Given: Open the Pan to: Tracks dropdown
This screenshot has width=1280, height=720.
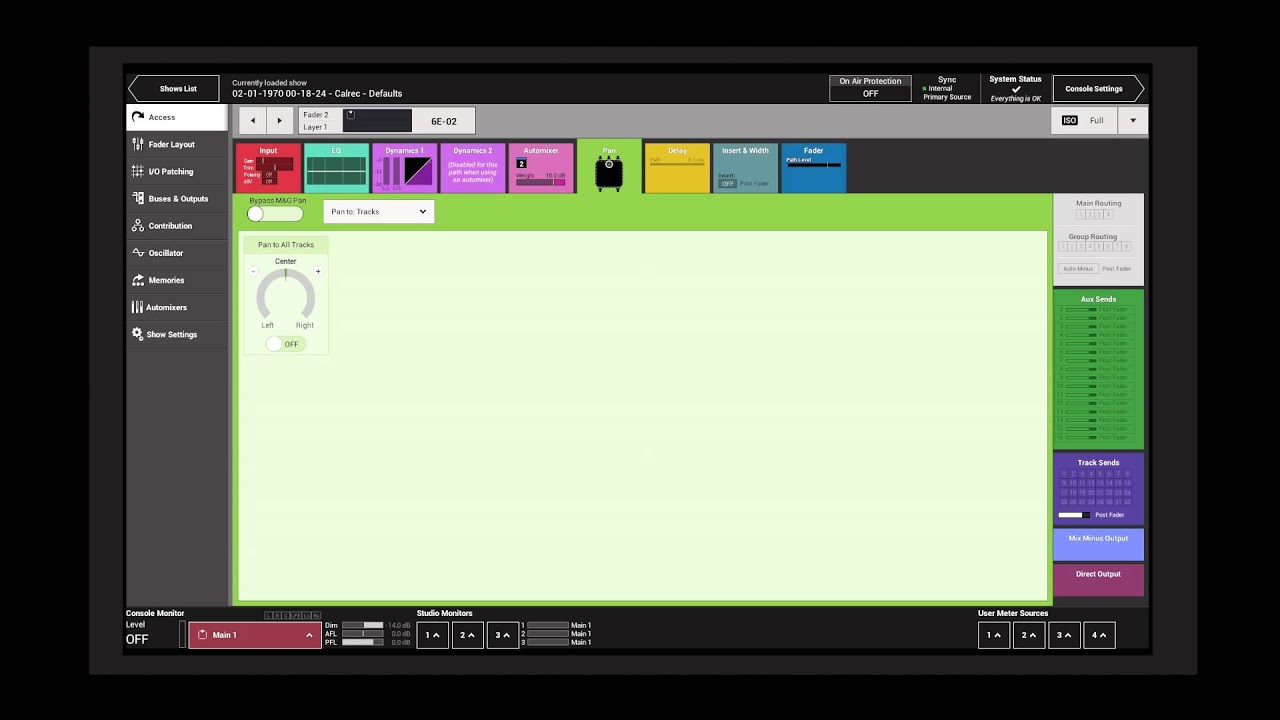Looking at the screenshot, I should click(379, 212).
